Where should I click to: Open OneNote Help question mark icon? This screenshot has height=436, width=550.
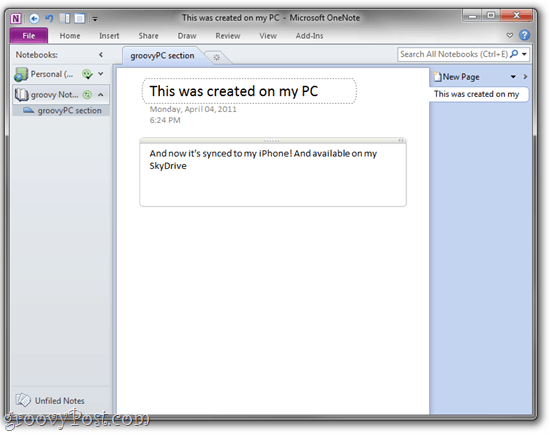point(524,35)
